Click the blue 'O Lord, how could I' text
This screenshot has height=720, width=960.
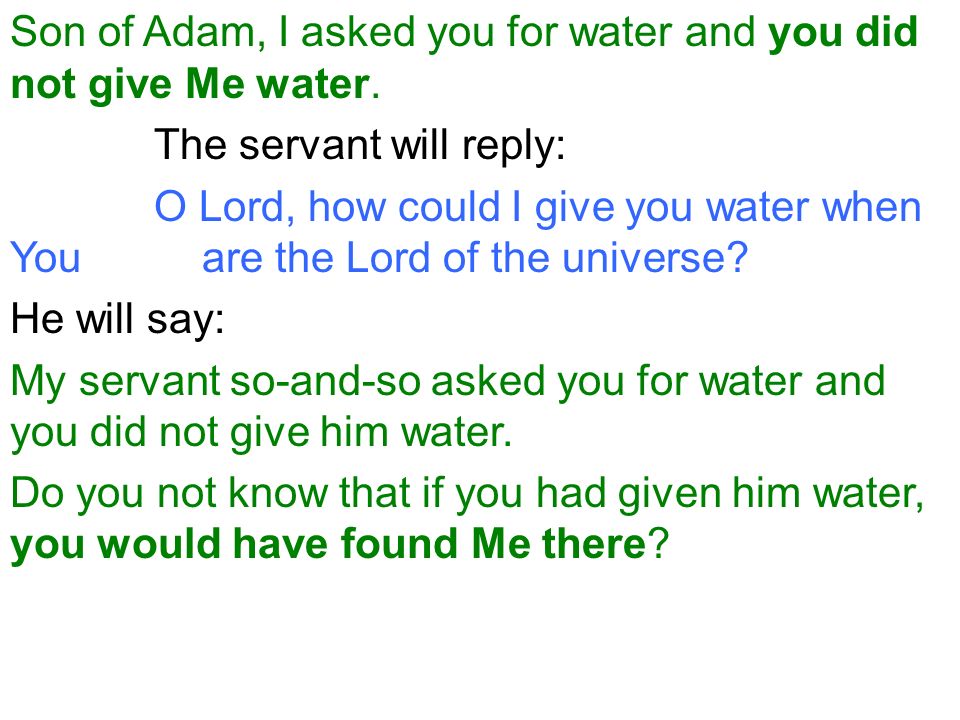point(338,207)
